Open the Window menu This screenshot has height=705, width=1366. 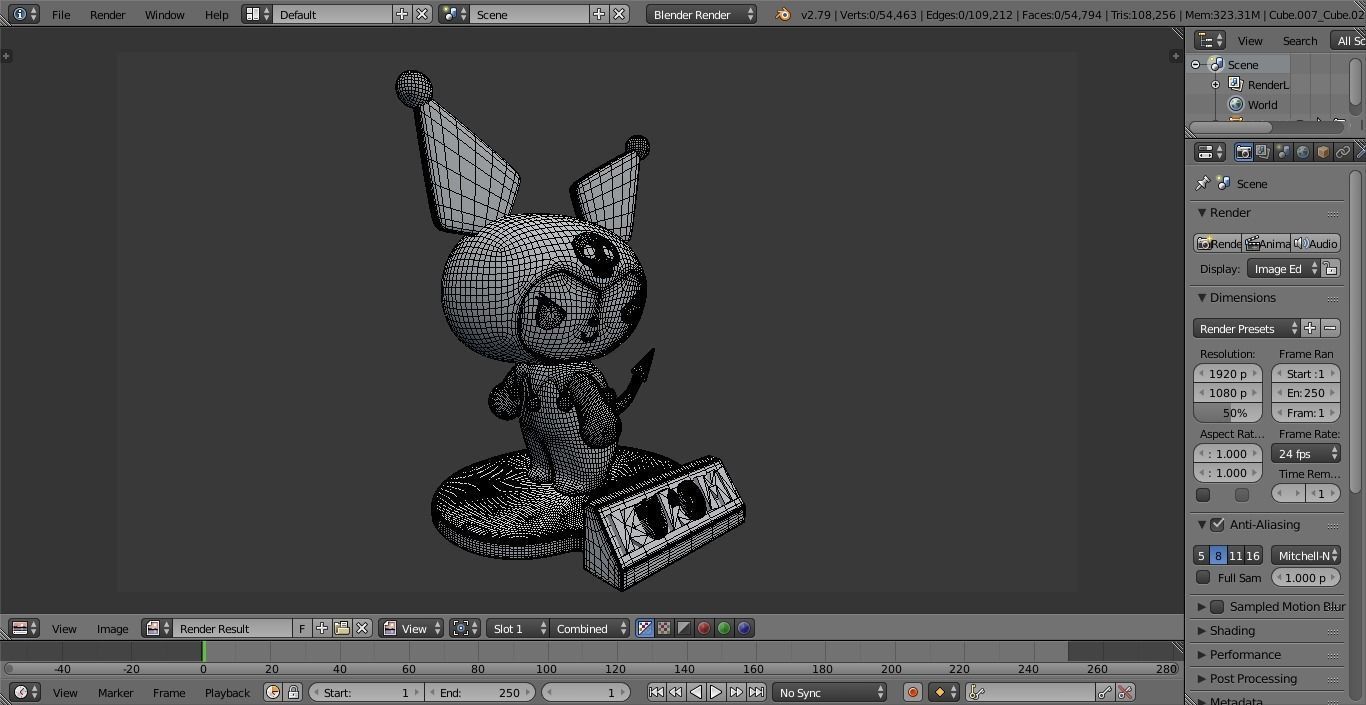[x=164, y=14]
